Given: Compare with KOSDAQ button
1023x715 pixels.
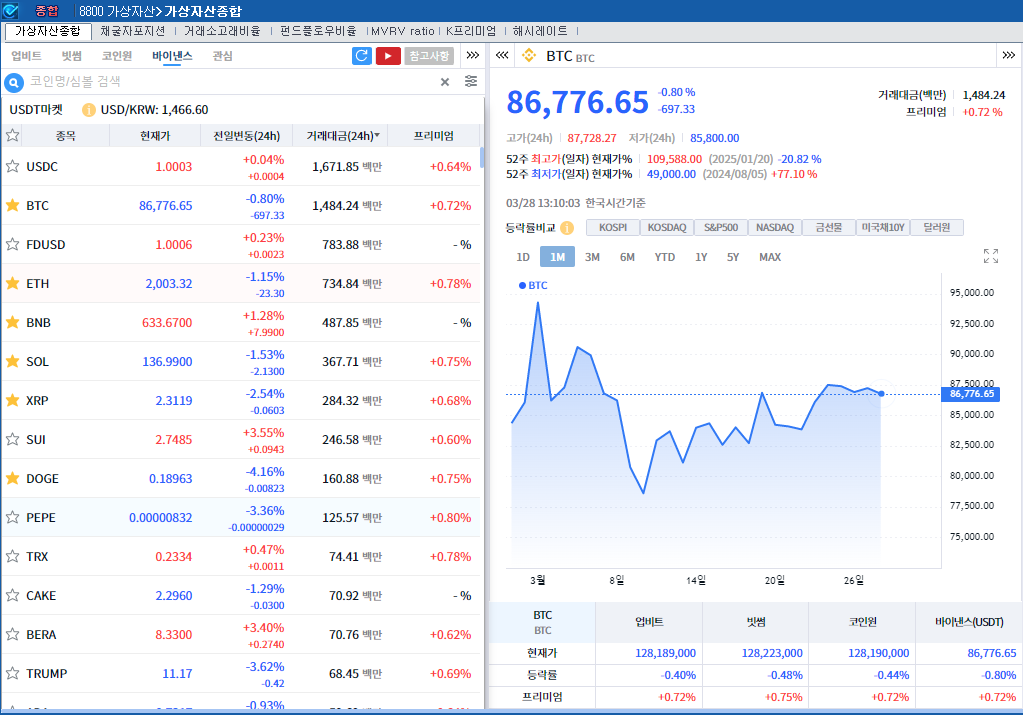Looking at the screenshot, I should click(667, 228).
